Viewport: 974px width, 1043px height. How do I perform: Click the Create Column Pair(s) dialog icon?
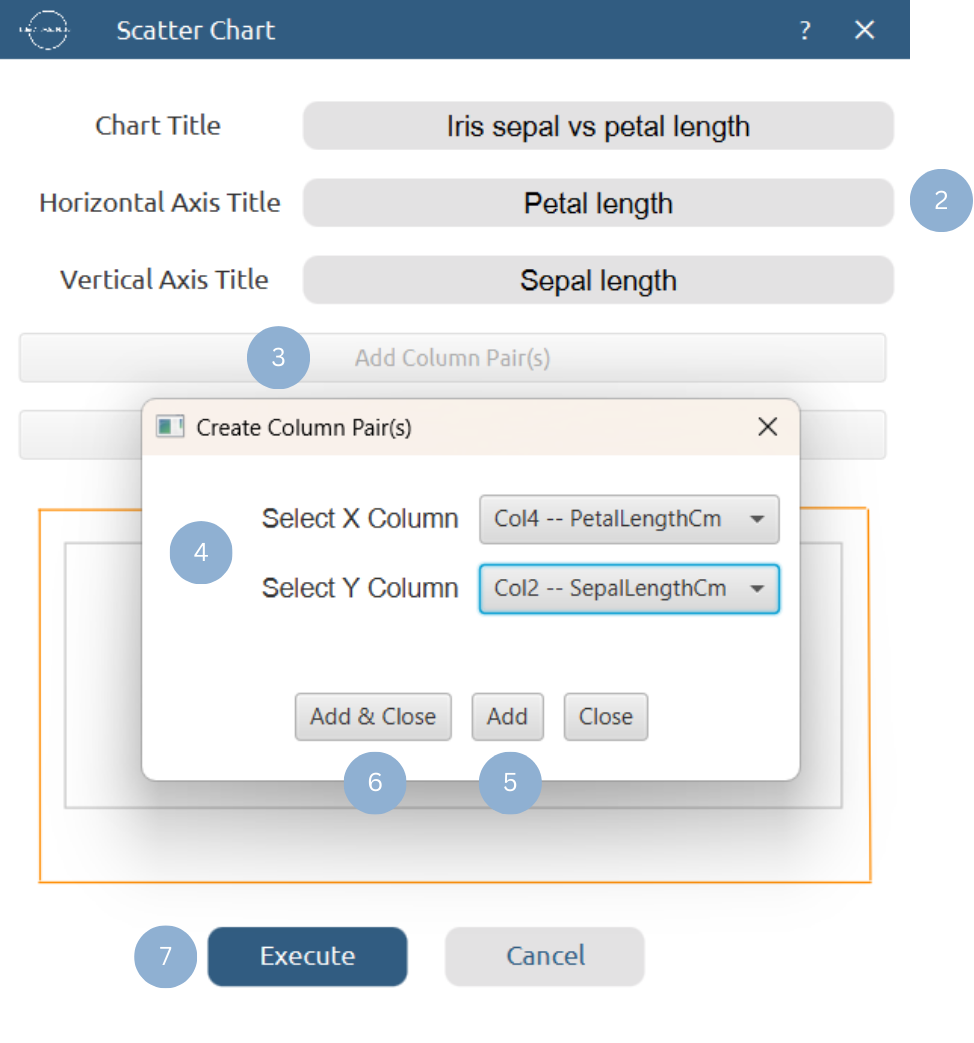[170, 426]
